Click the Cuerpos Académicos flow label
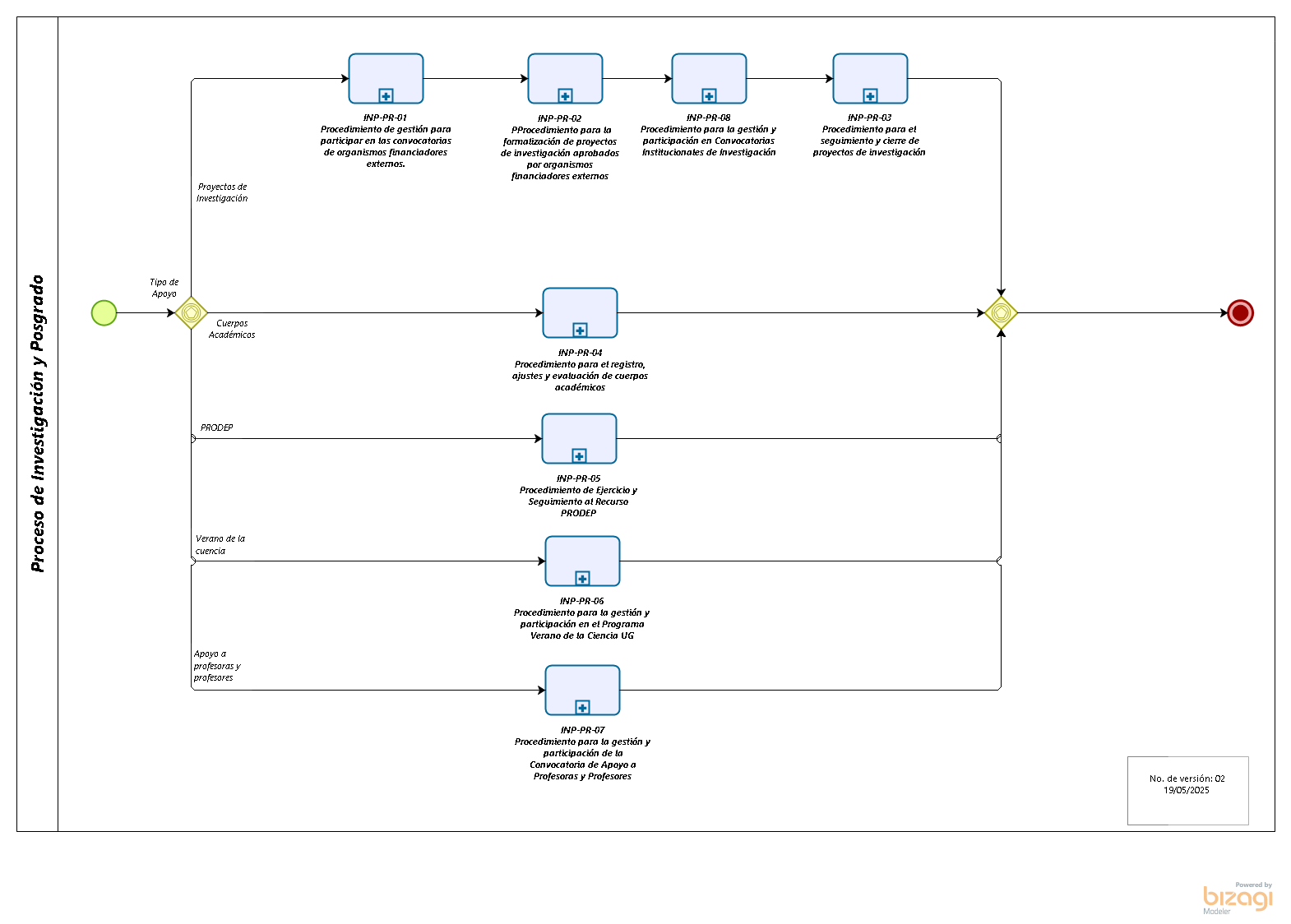 pyautogui.click(x=232, y=329)
